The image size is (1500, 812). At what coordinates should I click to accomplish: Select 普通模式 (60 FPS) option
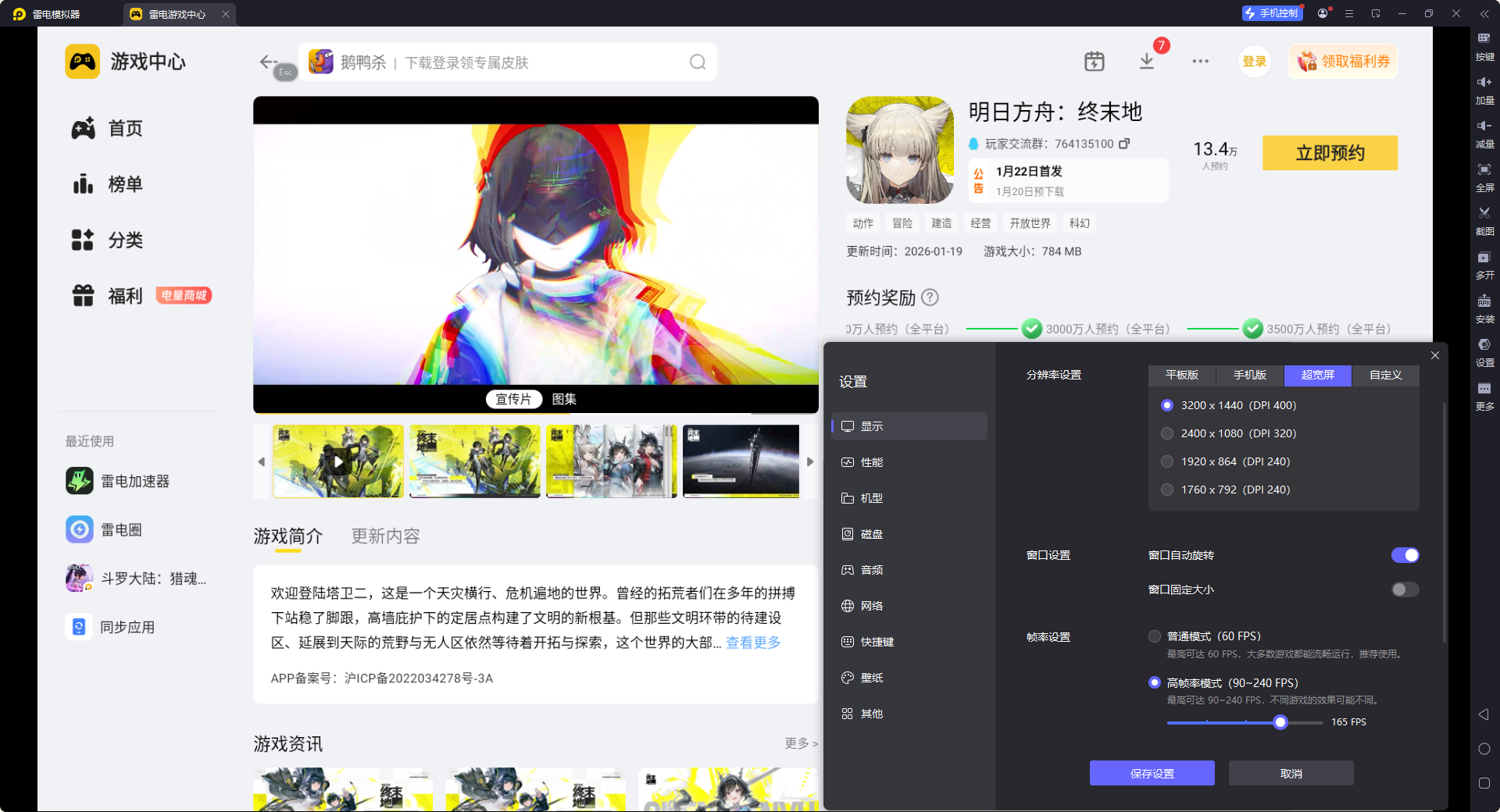coord(1155,636)
